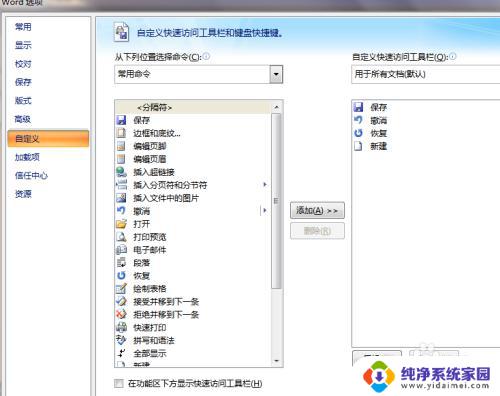
Task: Click the info icon next to 从下列位置选择命令
Action: (x=206, y=56)
